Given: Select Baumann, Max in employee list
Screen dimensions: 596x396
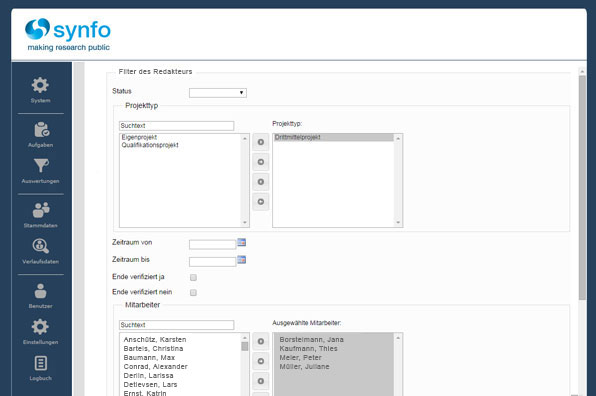Looking at the screenshot, I should [x=149, y=358].
